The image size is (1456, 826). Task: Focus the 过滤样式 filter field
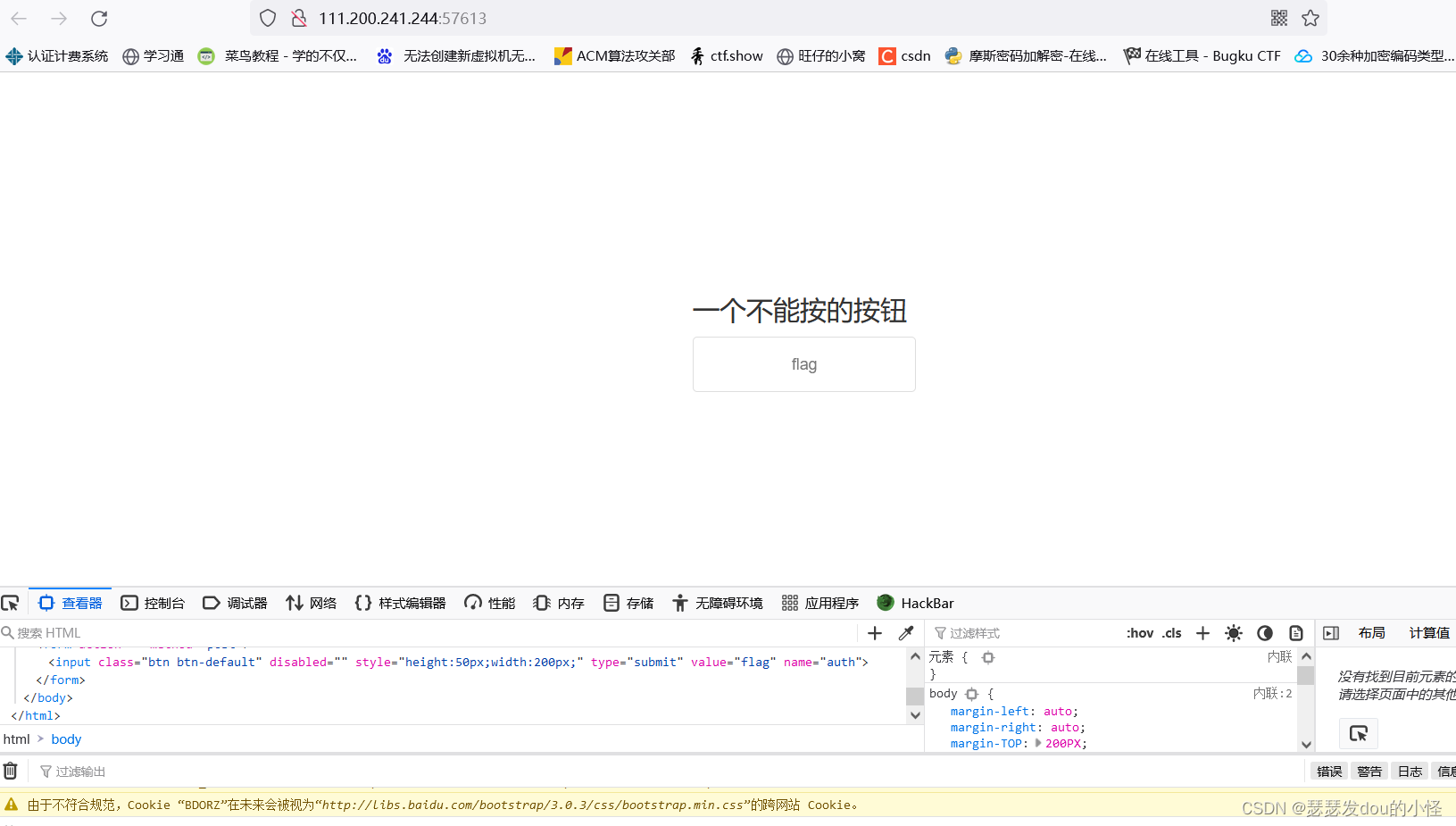pos(1022,632)
